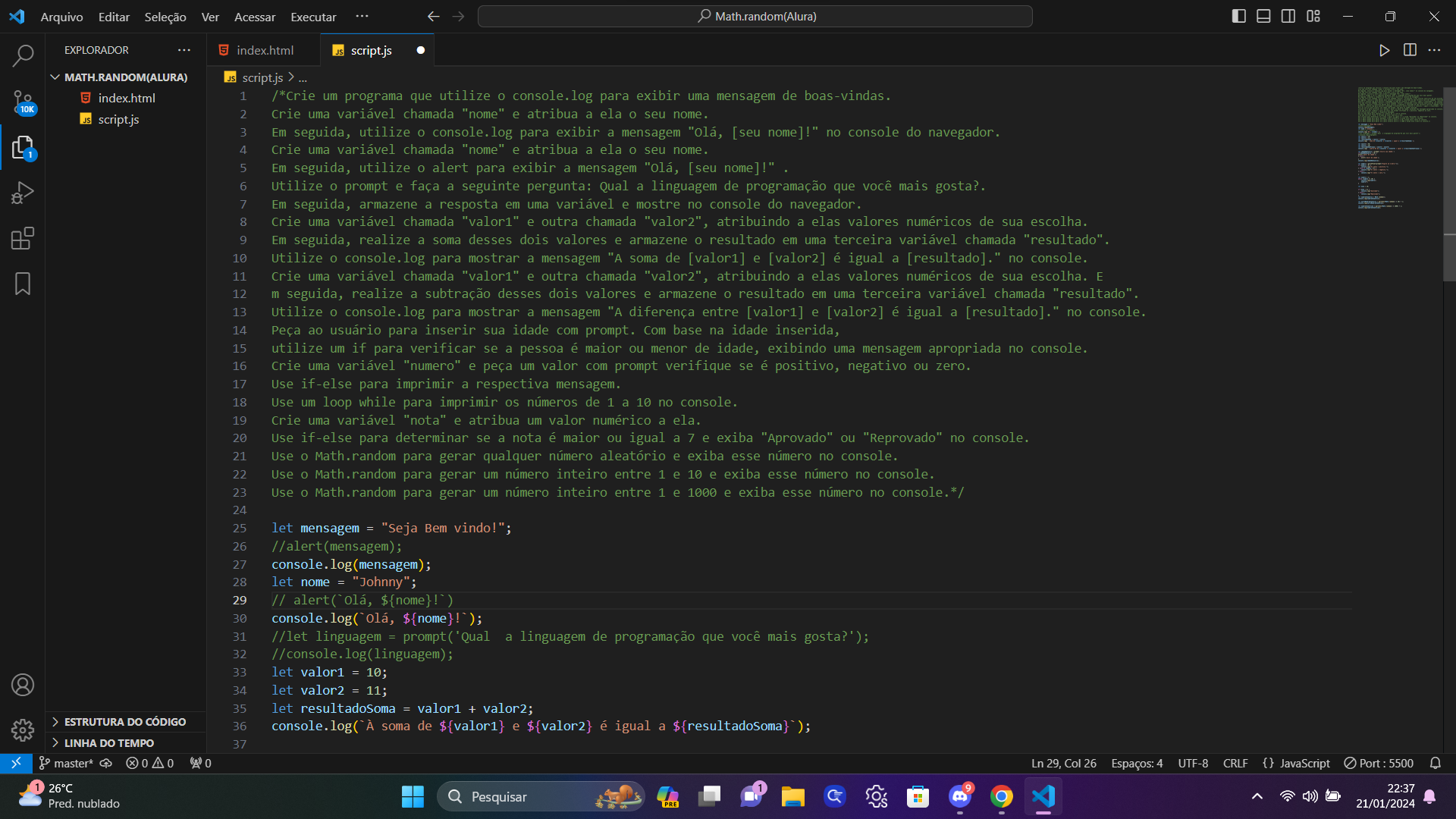The width and height of the screenshot is (1456, 819).
Task: Click the master branch git indicator
Action: [71, 763]
